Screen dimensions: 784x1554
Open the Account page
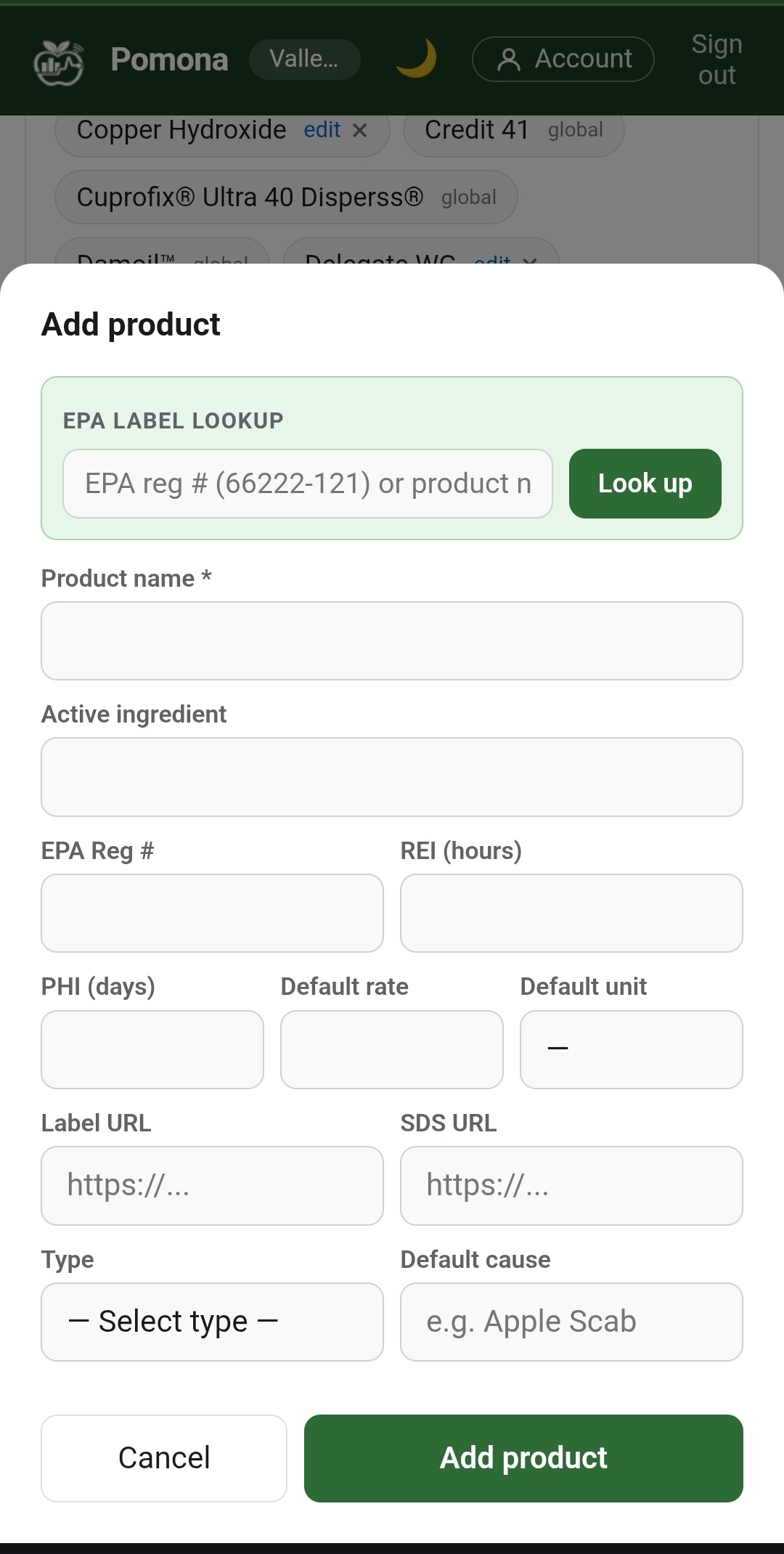(563, 59)
